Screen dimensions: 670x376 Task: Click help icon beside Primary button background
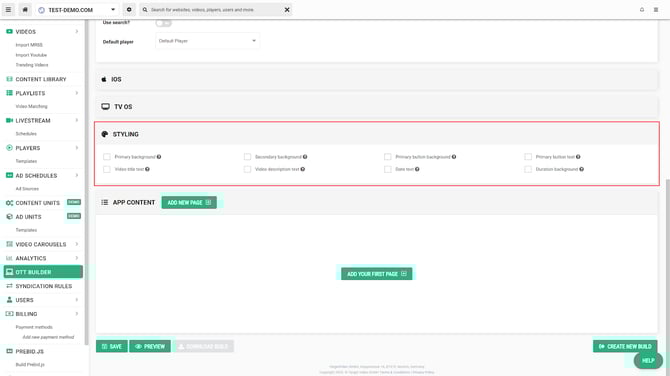click(x=454, y=157)
